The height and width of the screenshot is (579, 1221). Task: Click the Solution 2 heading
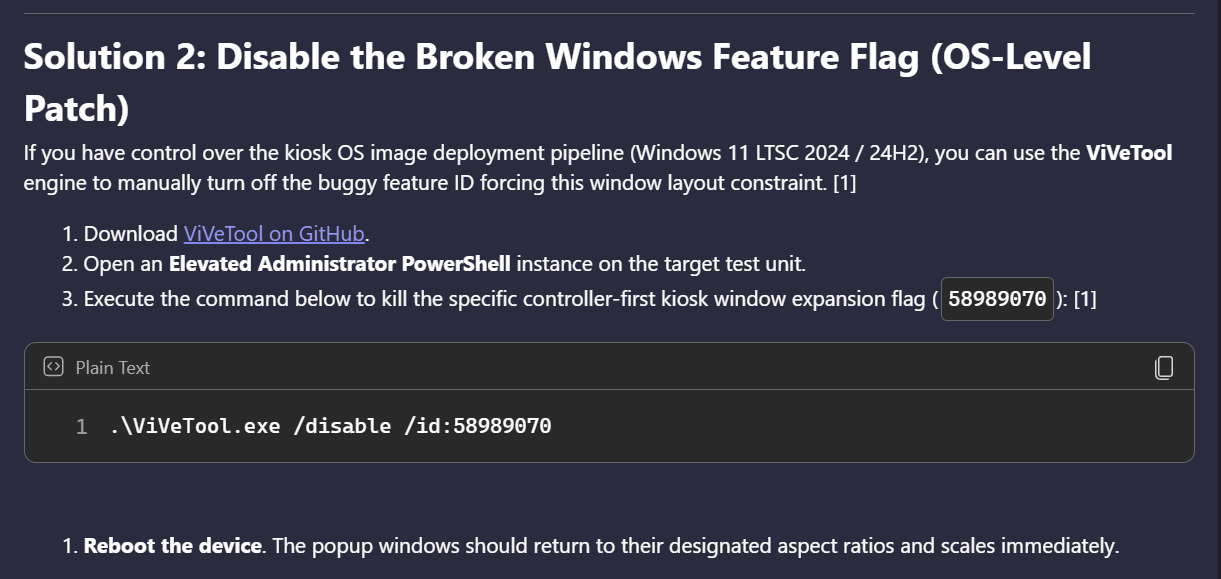(557, 83)
